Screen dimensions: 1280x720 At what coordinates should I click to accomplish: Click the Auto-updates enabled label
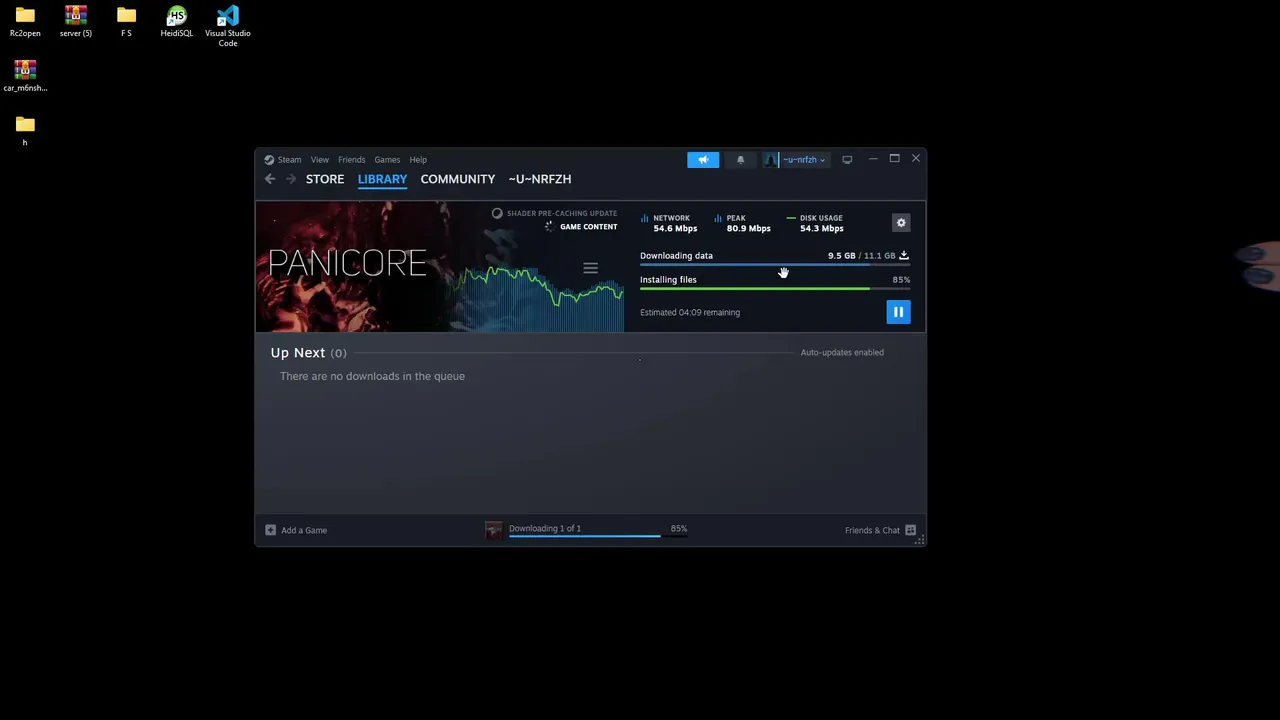pyautogui.click(x=842, y=352)
